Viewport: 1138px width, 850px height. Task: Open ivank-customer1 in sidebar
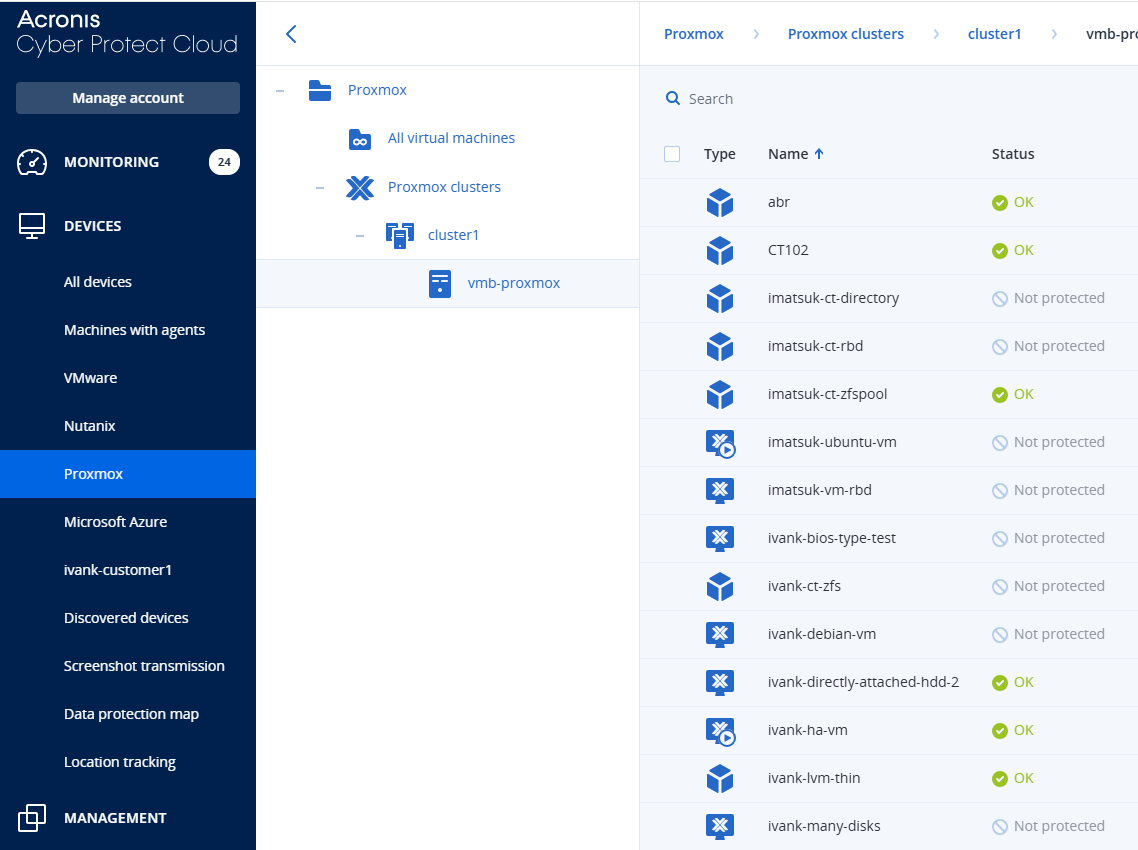pos(118,570)
